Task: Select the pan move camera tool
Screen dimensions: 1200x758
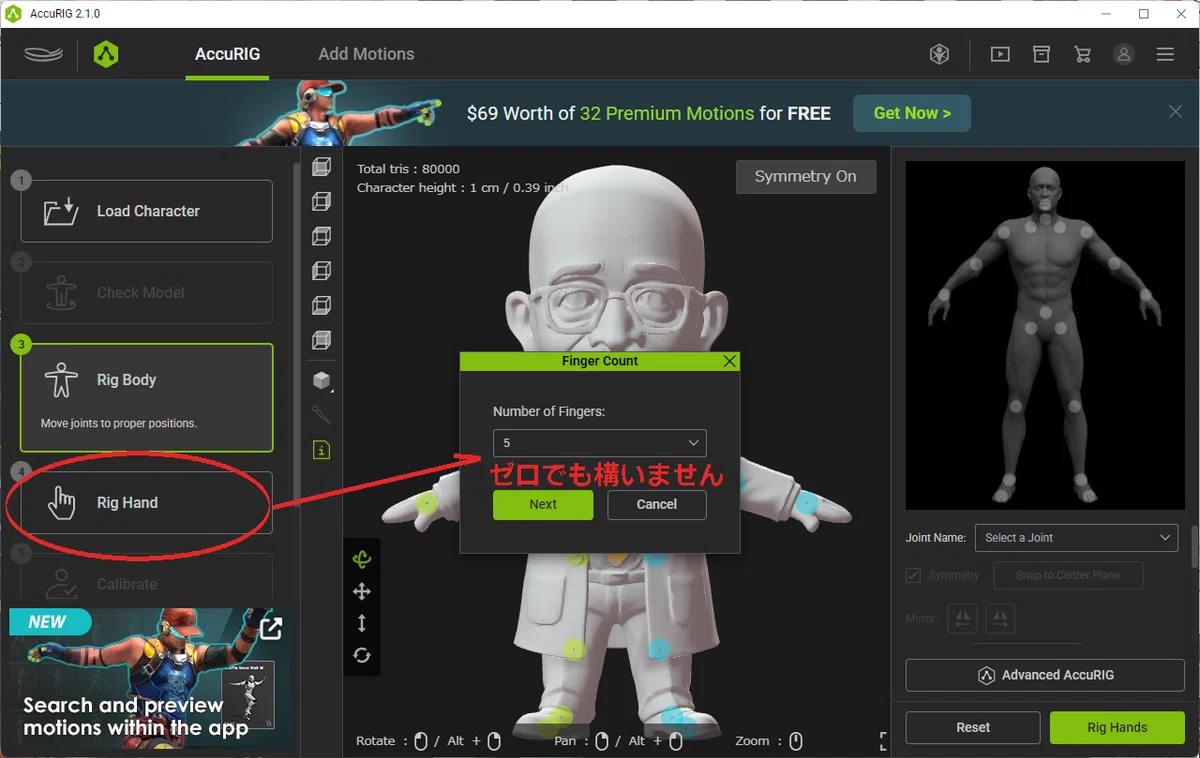Action: (362, 592)
